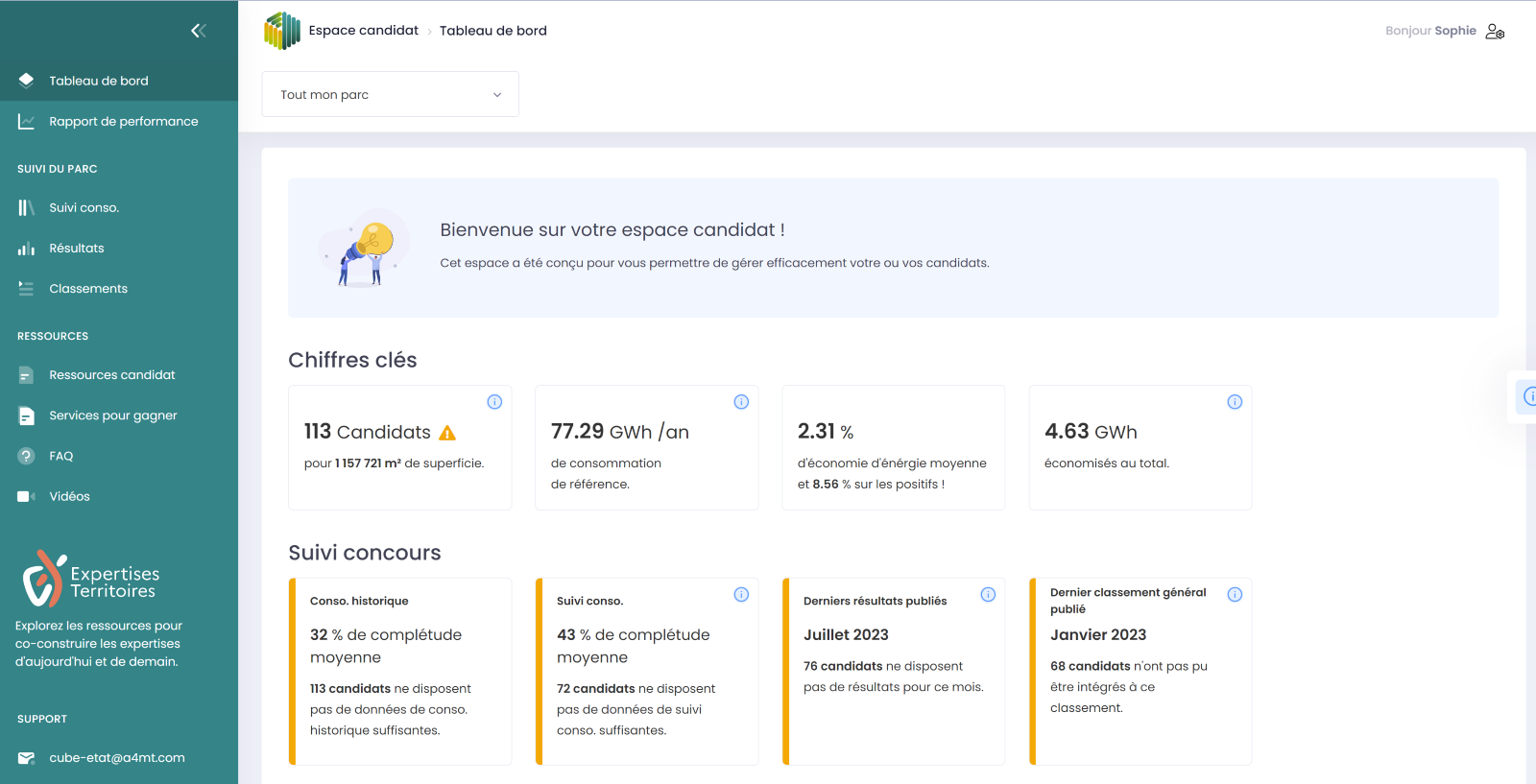The width and height of the screenshot is (1536, 784).
Task: Collapse the sidebar with double chevron icon
Action: click(x=199, y=31)
